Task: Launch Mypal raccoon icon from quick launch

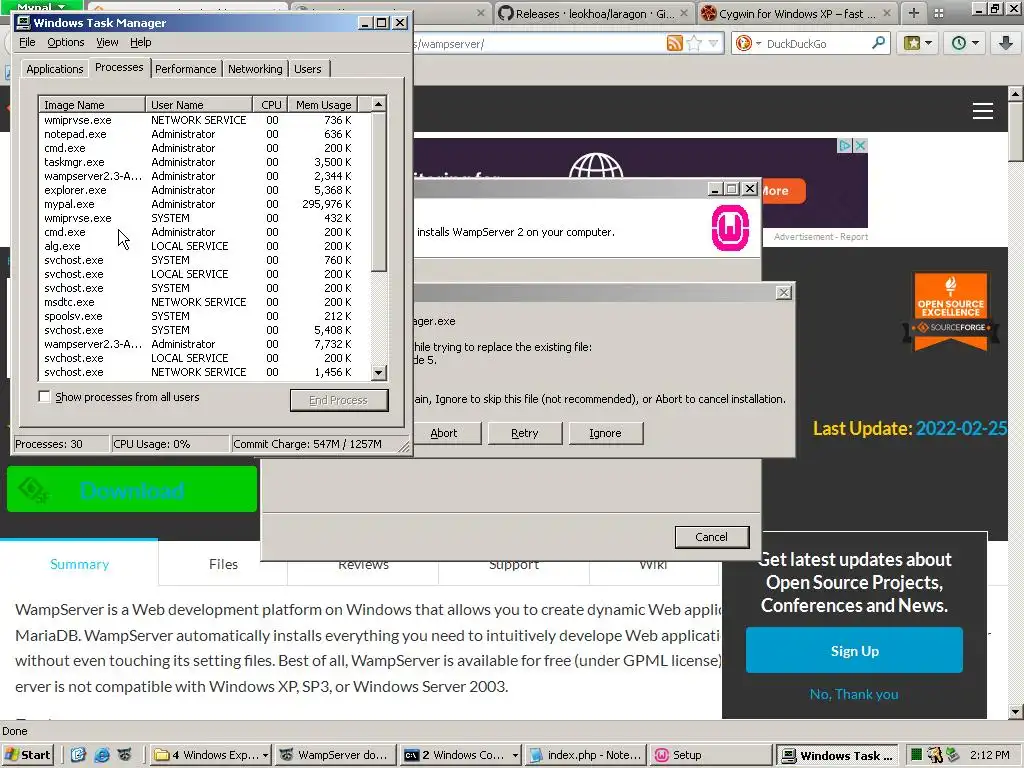Action: pos(125,755)
